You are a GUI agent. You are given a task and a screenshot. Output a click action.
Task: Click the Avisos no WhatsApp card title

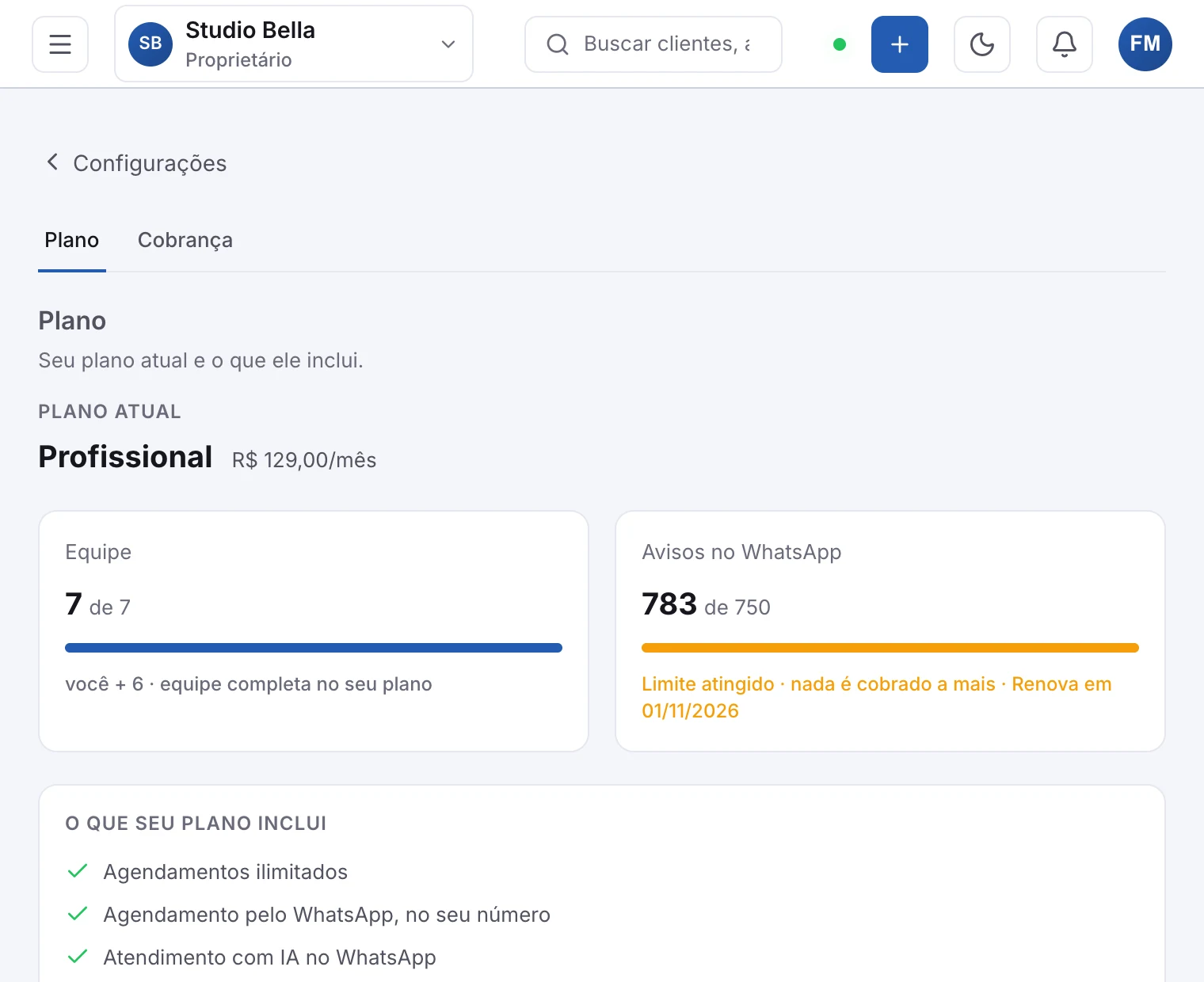741,552
